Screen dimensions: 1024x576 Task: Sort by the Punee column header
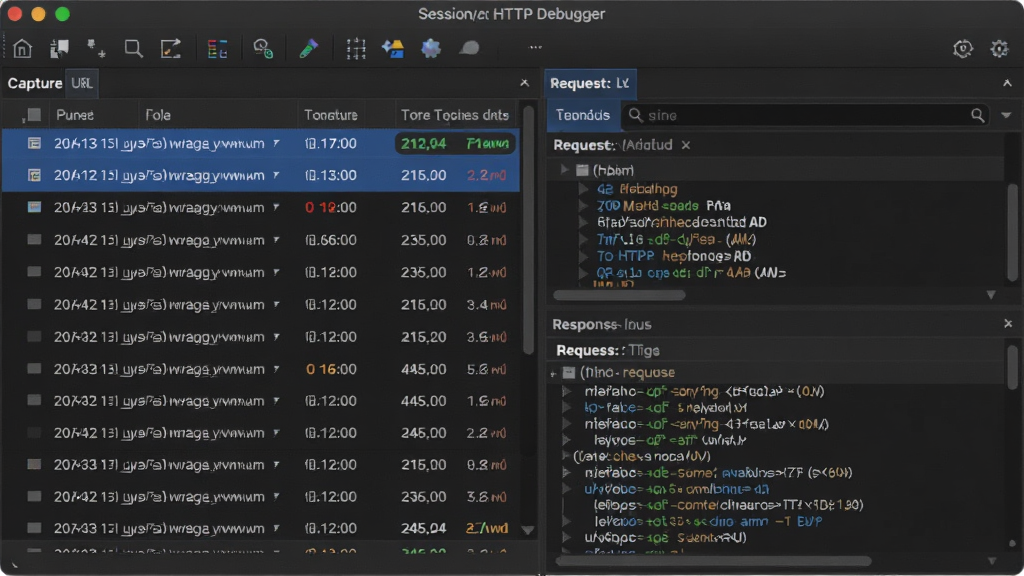(74, 115)
